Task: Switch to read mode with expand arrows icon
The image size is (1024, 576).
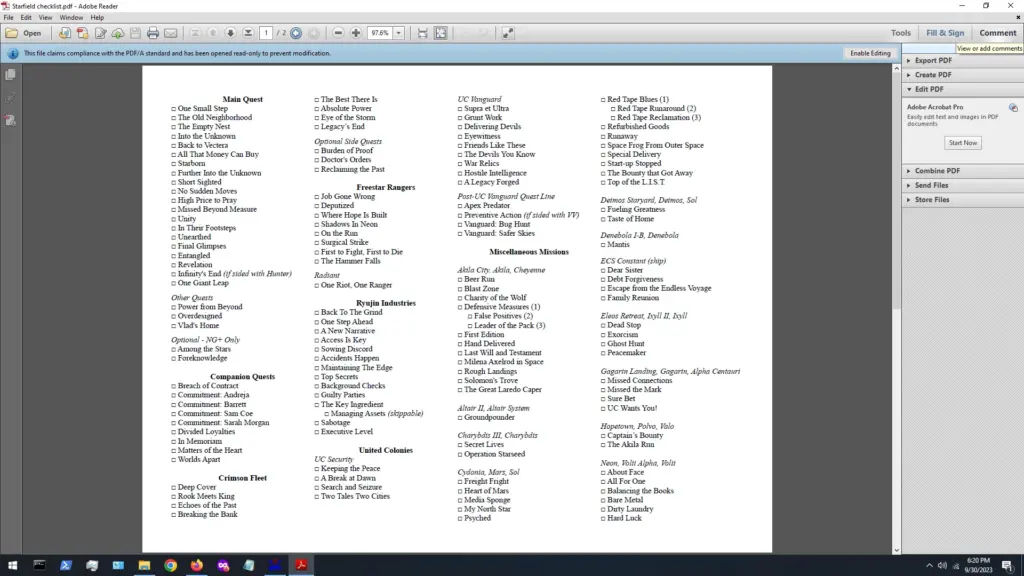Action: 508,33
